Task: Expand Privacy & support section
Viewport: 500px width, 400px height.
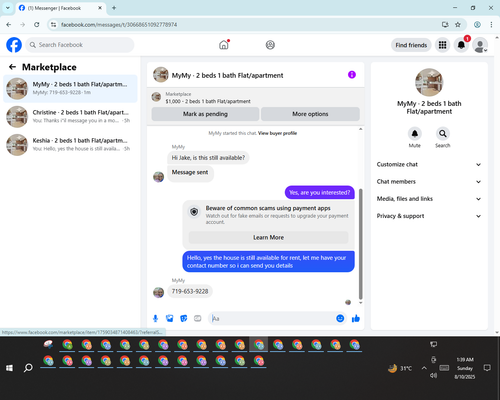Action: pyautogui.click(x=429, y=216)
